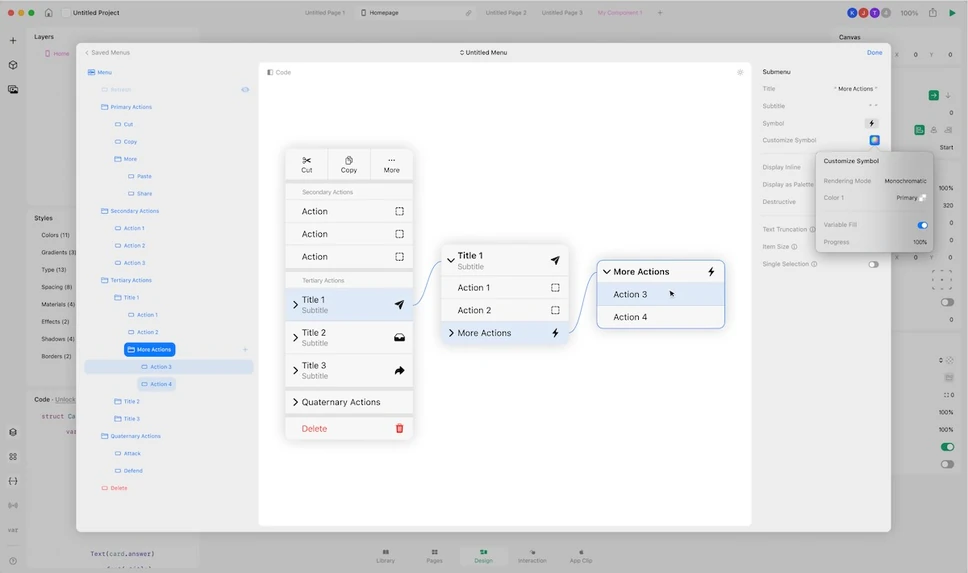Switch to the My Component 1 tab
This screenshot has width=968, height=573.
[620, 12]
